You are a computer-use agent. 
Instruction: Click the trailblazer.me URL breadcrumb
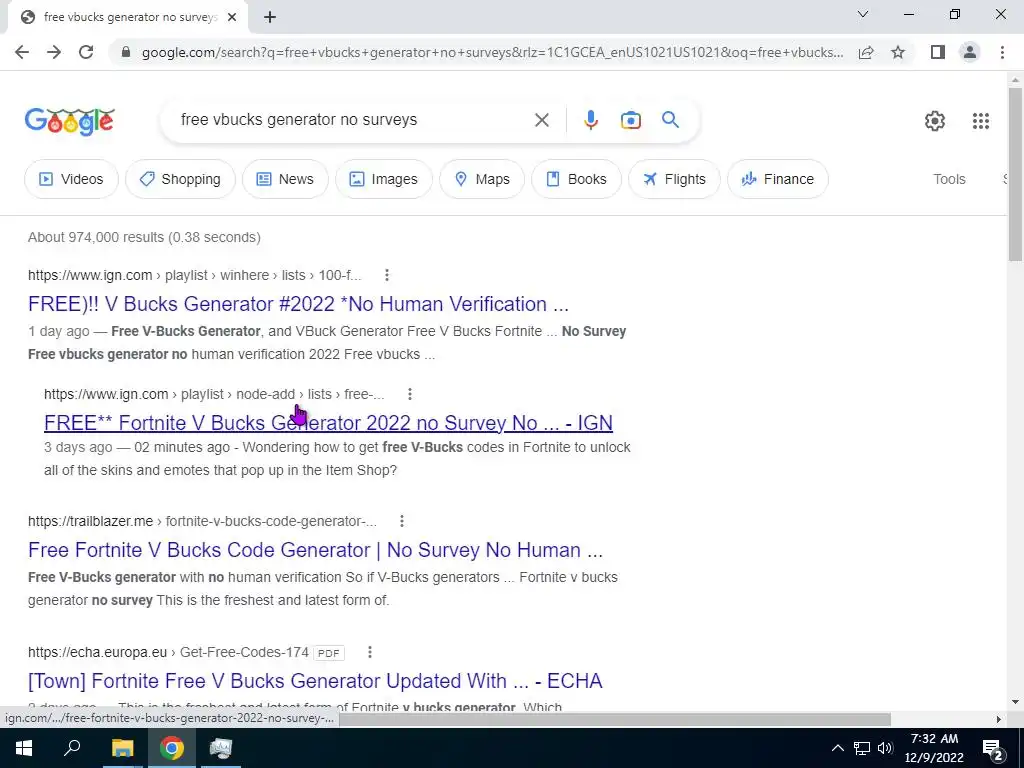coord(202,521)
